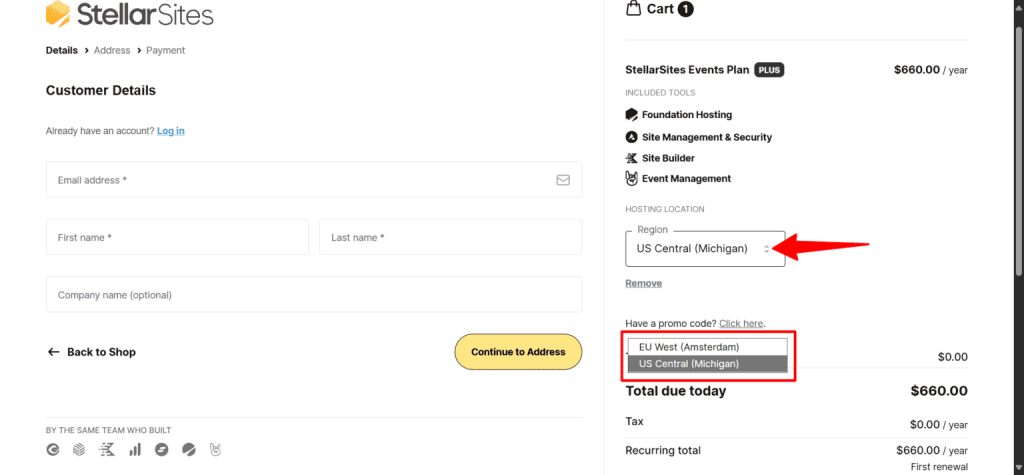Click the envelope icon in Email field
This screenshot has height=475, width=1024.
pyautogui.click(x=563, y=180)
